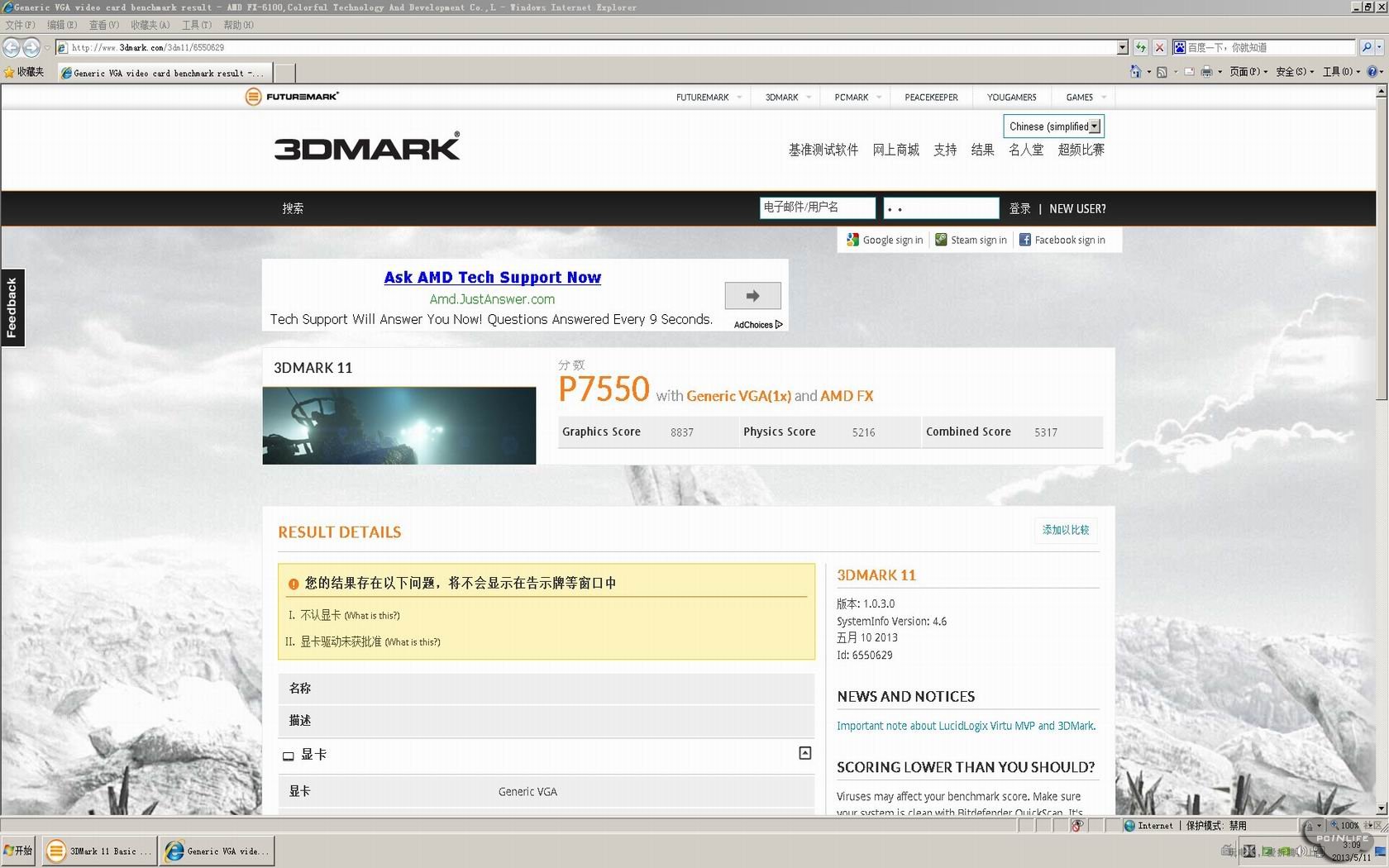The image size is (1389, 868).
Task: Select the Generic VGA browser tab
Action: pos(165,73)
